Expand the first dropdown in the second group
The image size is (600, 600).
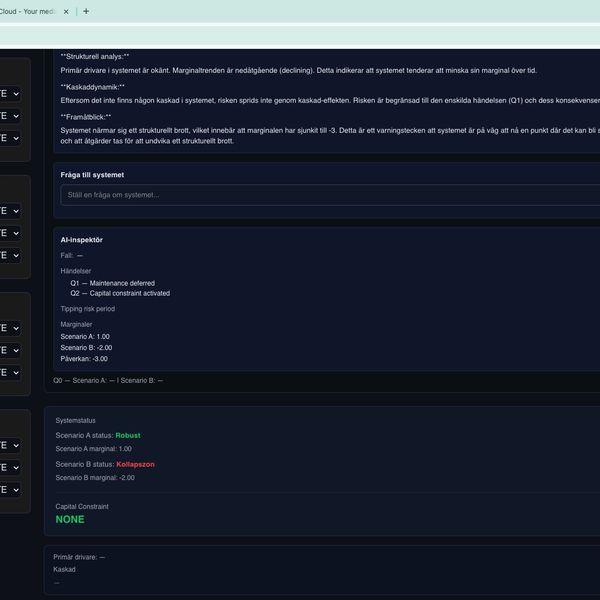coord(9,211)
